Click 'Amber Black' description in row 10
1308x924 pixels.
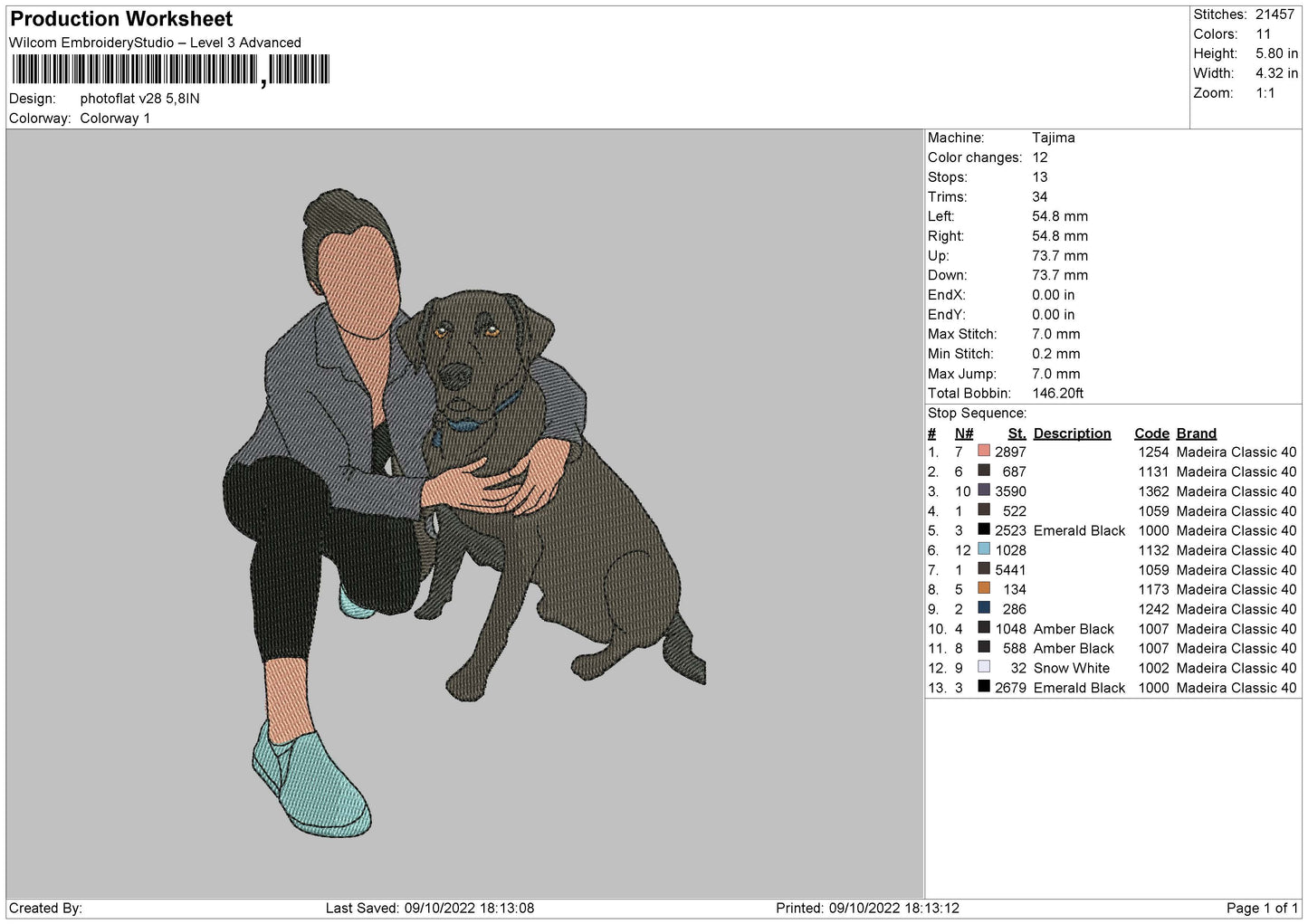click(1074, 629)
